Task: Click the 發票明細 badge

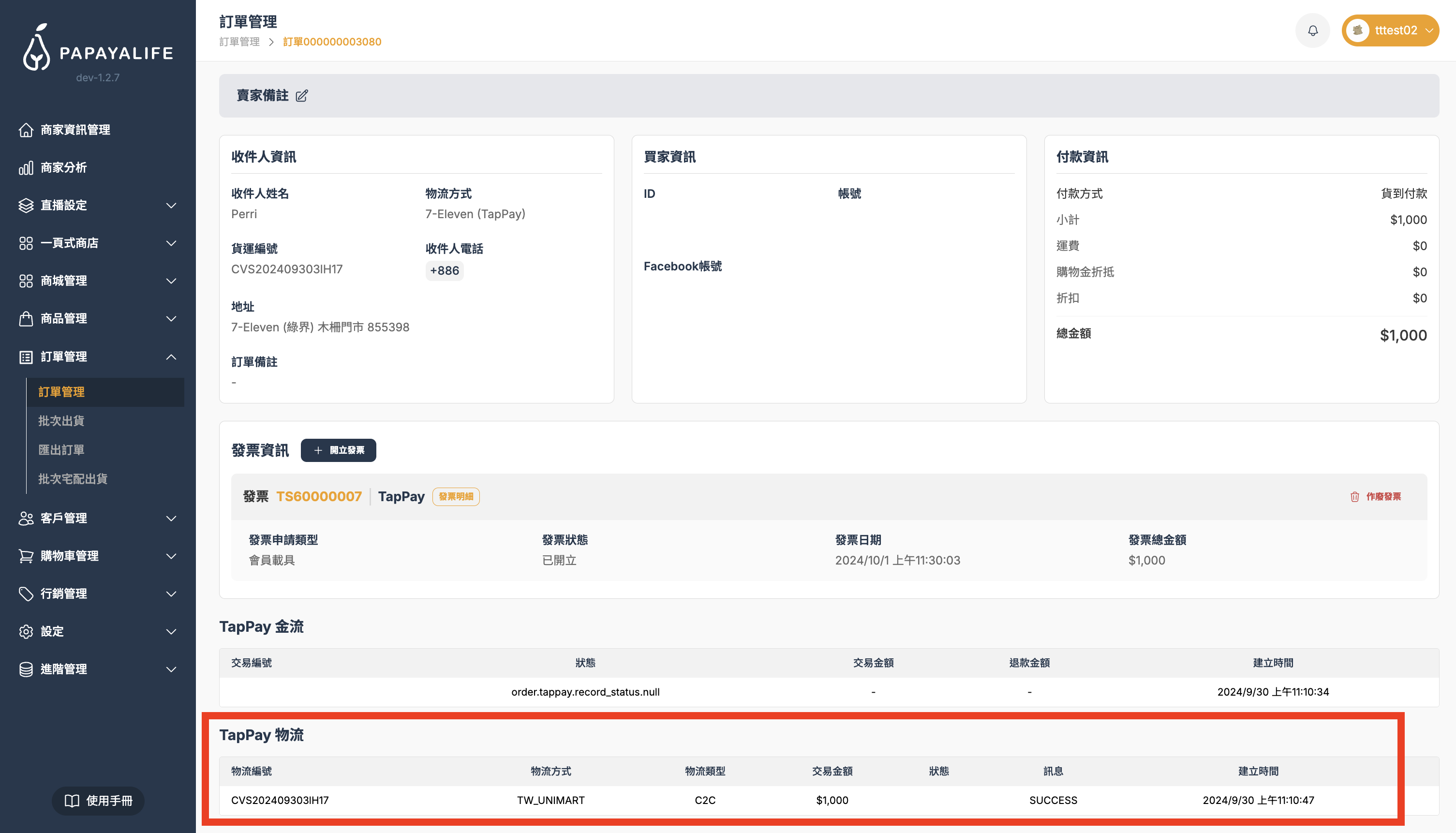Action: [x=455, y=497]
